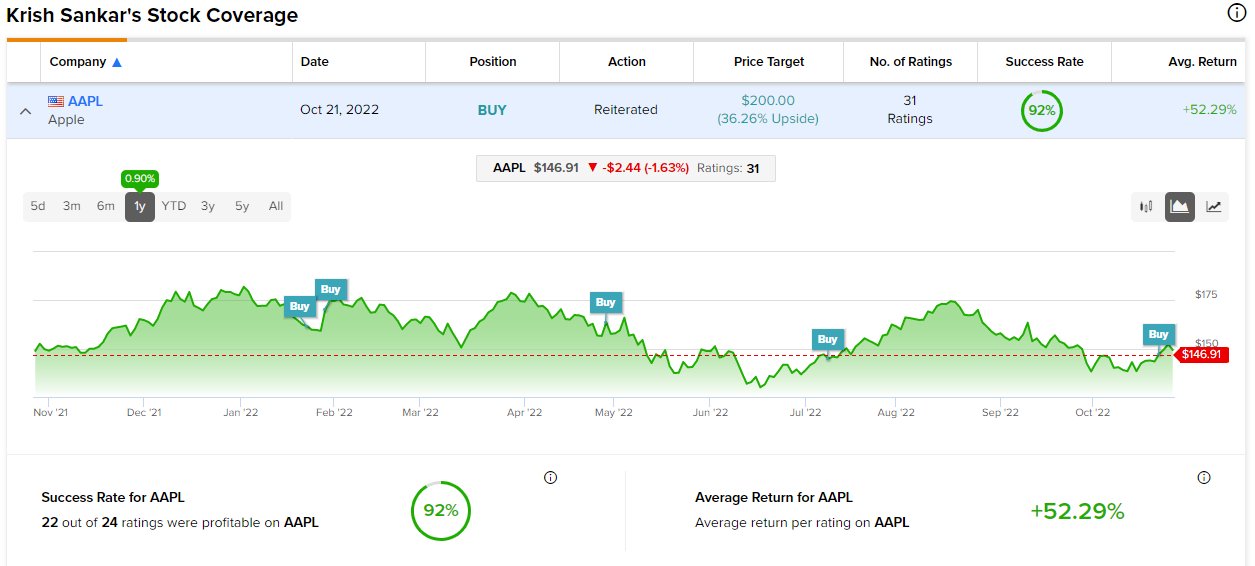Image resolution: width=1255 pixels, height=566 pixels.
Task: Click the BUY position text
Action: 492,110
